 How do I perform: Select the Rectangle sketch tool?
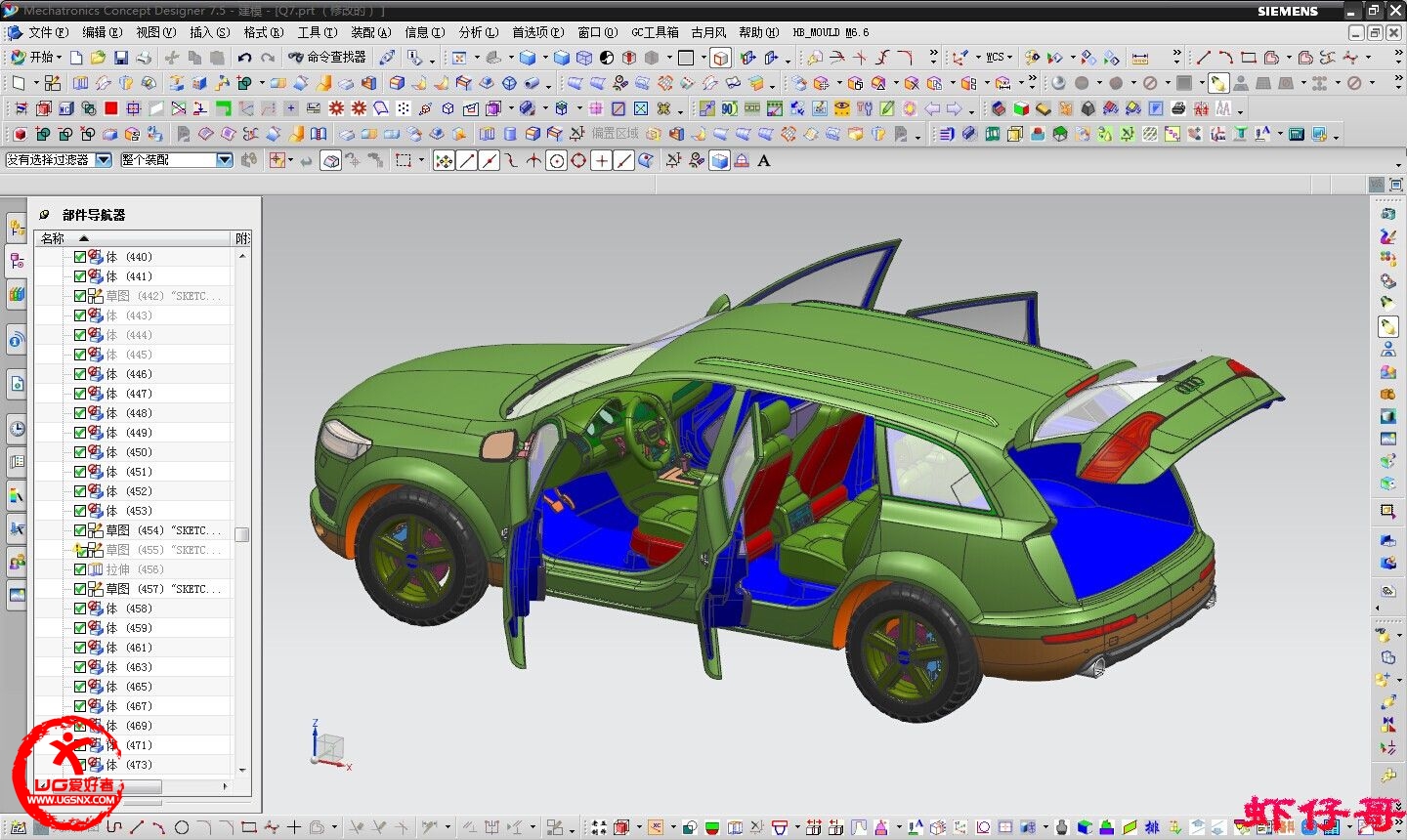coord(1248,58)
